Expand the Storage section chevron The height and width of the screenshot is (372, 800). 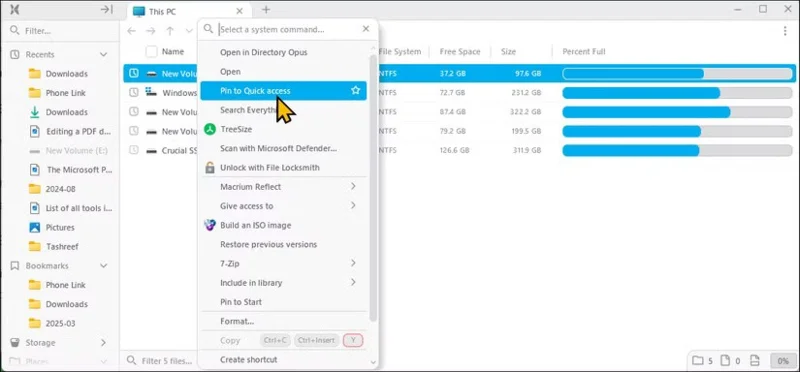104,342
